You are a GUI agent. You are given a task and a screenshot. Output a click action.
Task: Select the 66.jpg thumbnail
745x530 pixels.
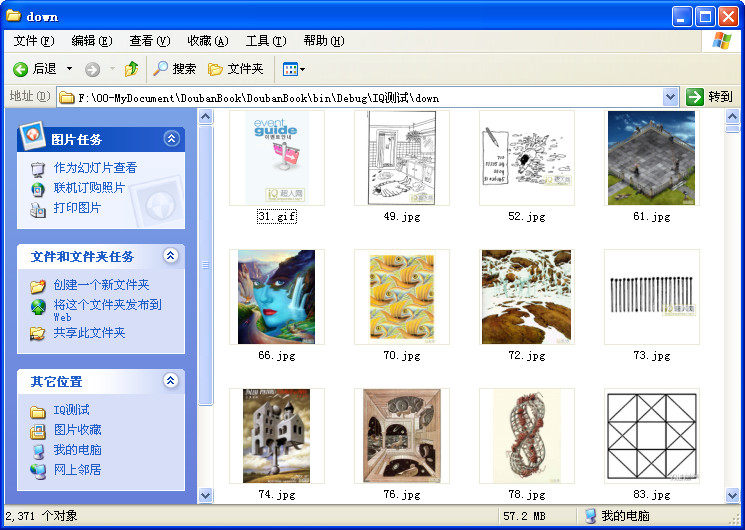click(277, 297)
